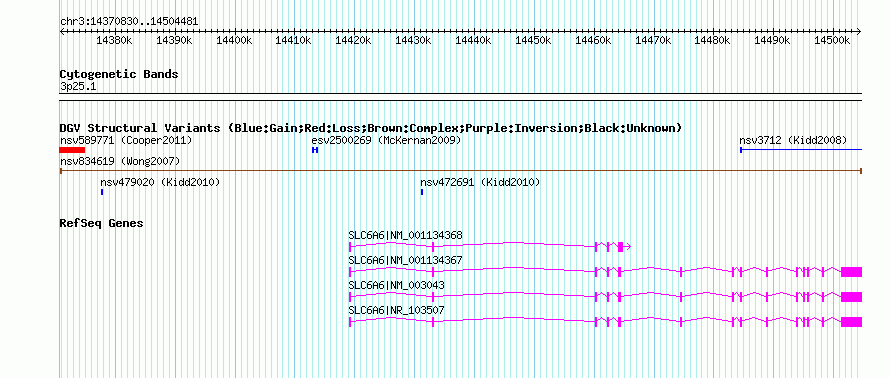Click the nsv3712 (Kidd2008) label
Image resolution: width=890 pixels, height=378 pixels.
(793, 140)
